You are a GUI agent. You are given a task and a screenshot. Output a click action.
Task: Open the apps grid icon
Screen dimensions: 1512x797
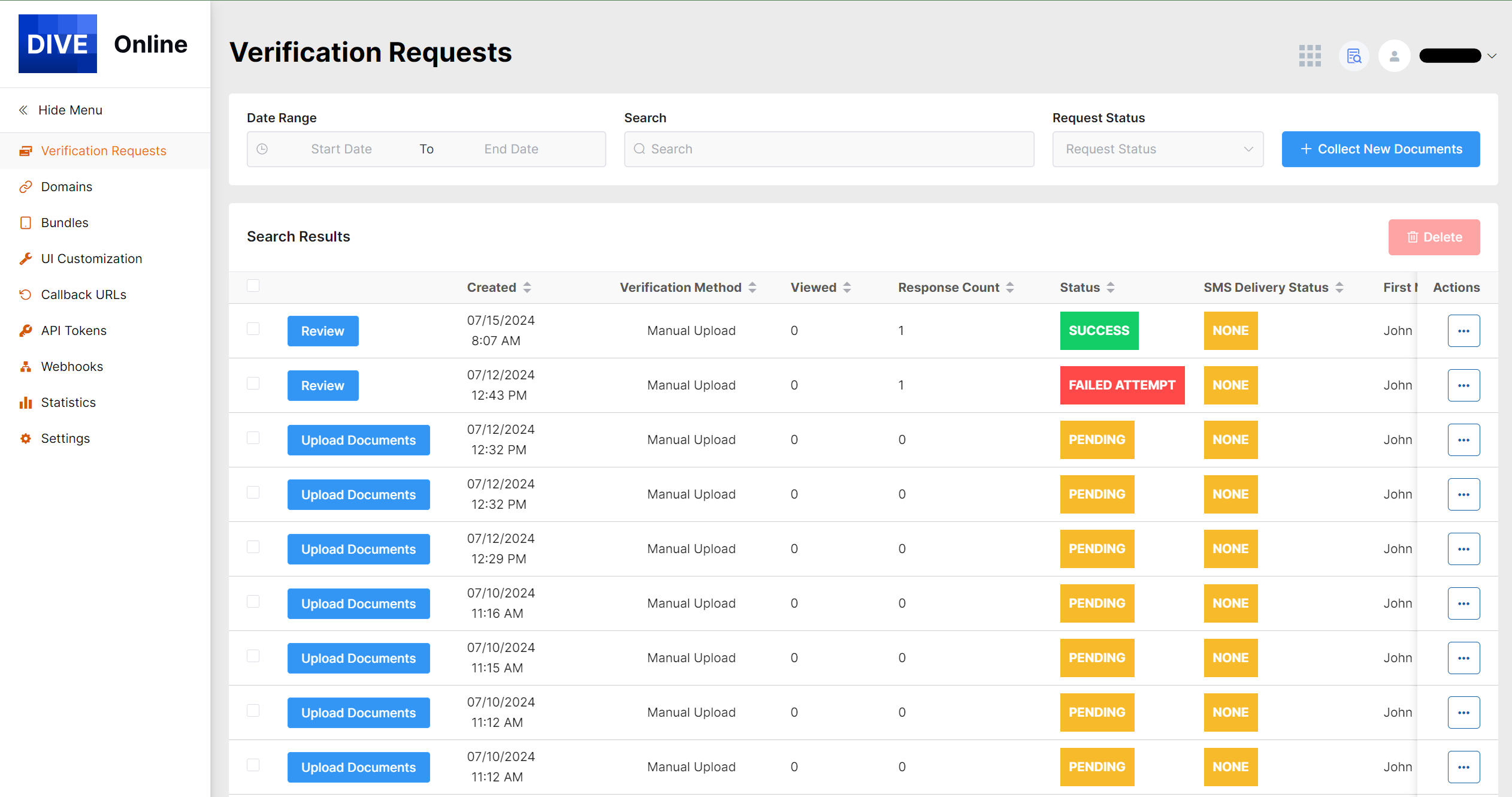point(1310,56)
